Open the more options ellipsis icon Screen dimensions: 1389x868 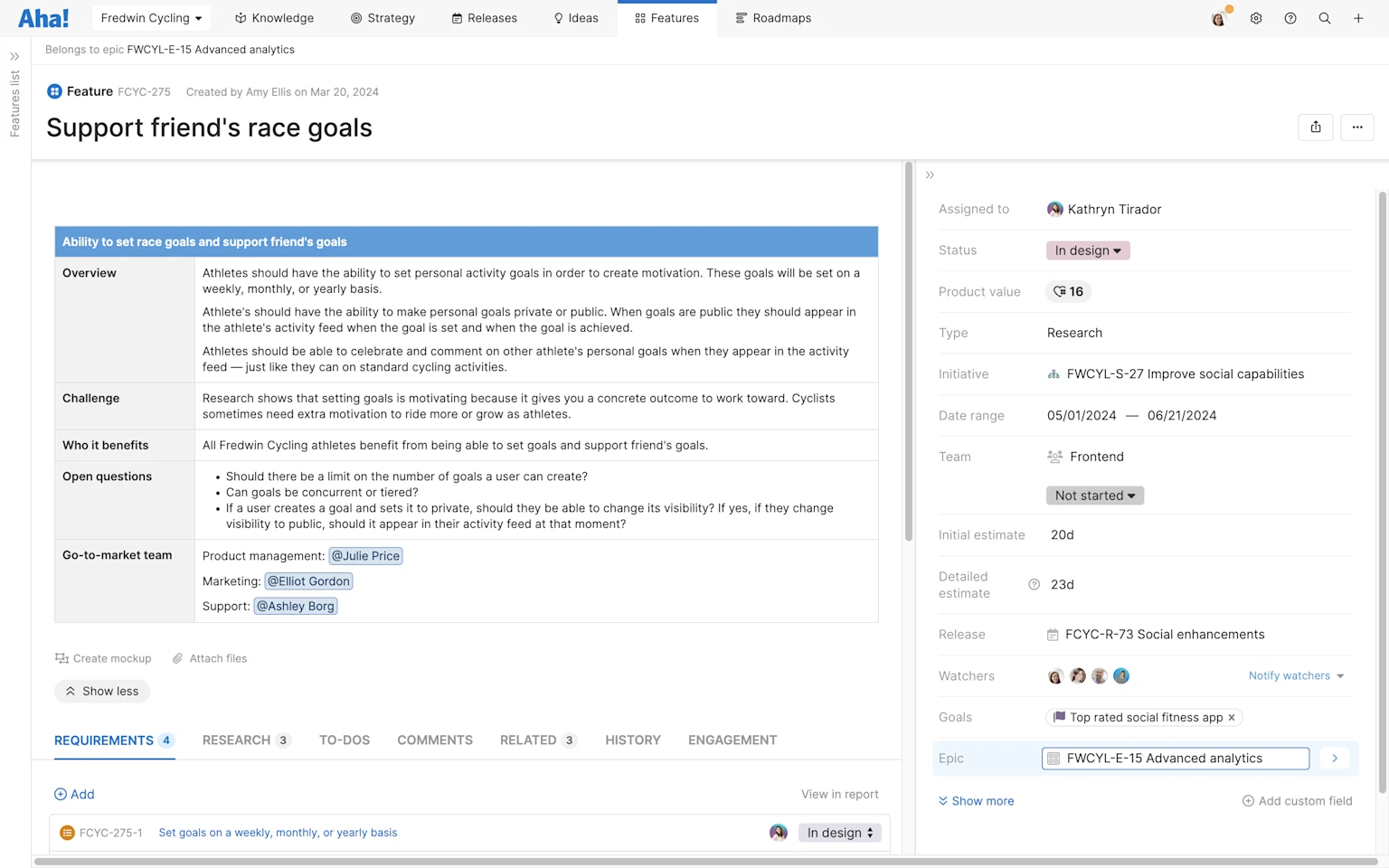1356,127
